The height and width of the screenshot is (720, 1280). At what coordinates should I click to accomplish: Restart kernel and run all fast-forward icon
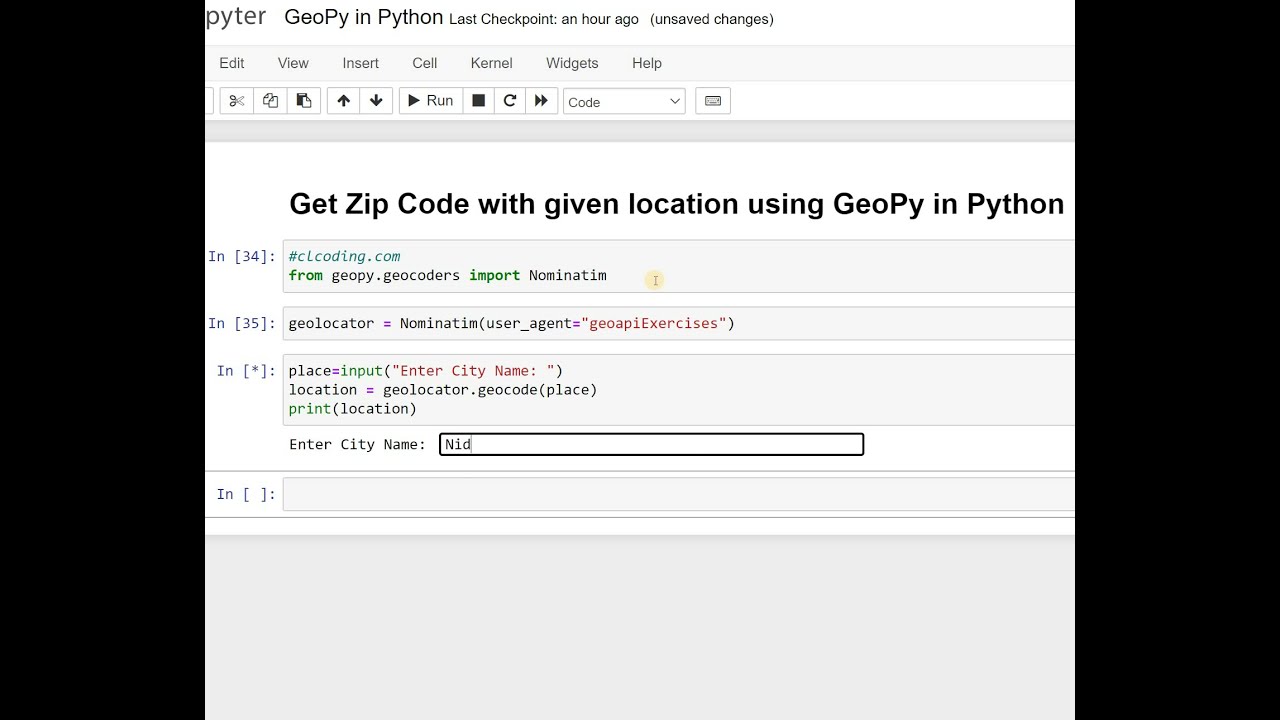pos(541,101)
